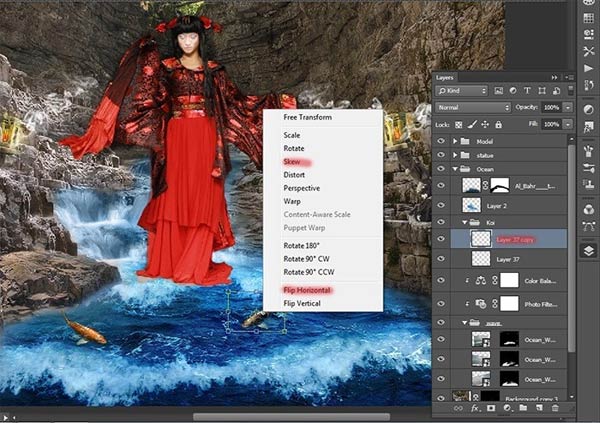Select Warp in the context menu

pos(292,201)
